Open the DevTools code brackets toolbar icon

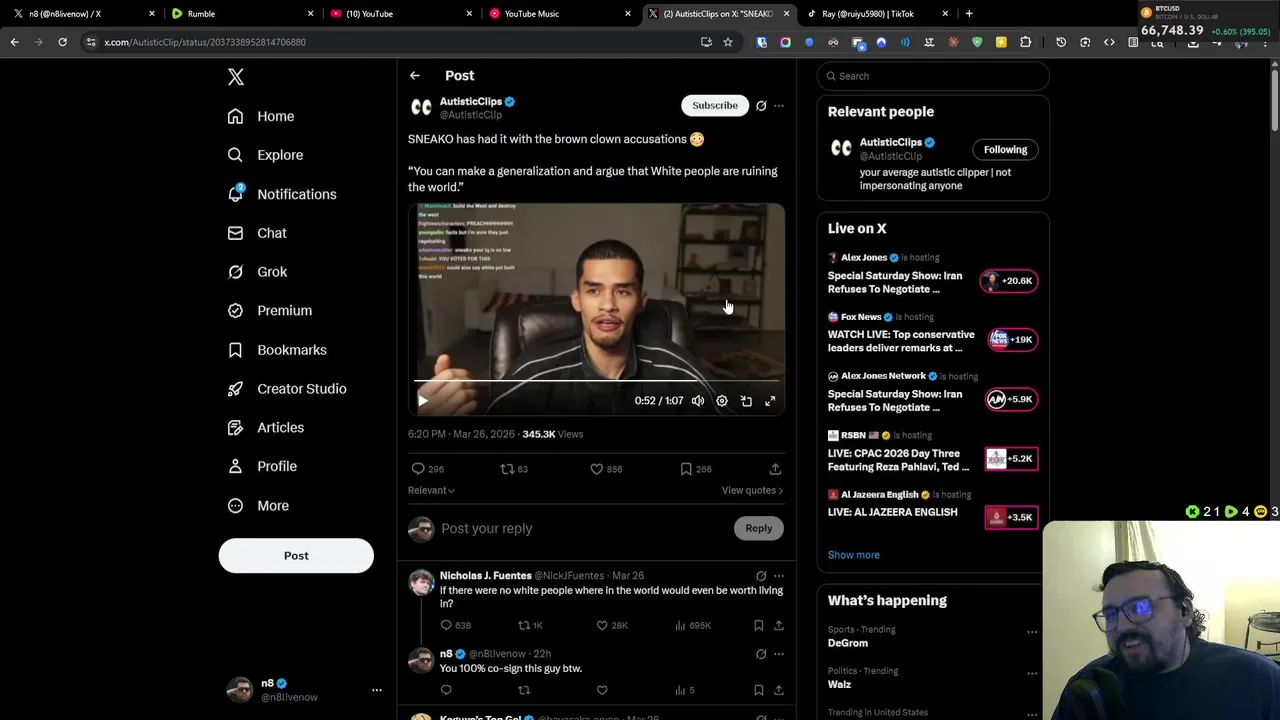pos(1109,42)
